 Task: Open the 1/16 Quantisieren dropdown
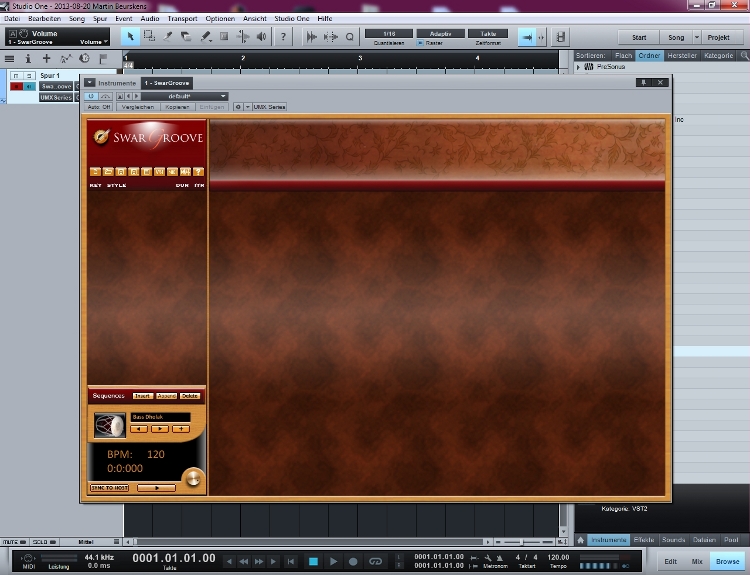[389, 33]
